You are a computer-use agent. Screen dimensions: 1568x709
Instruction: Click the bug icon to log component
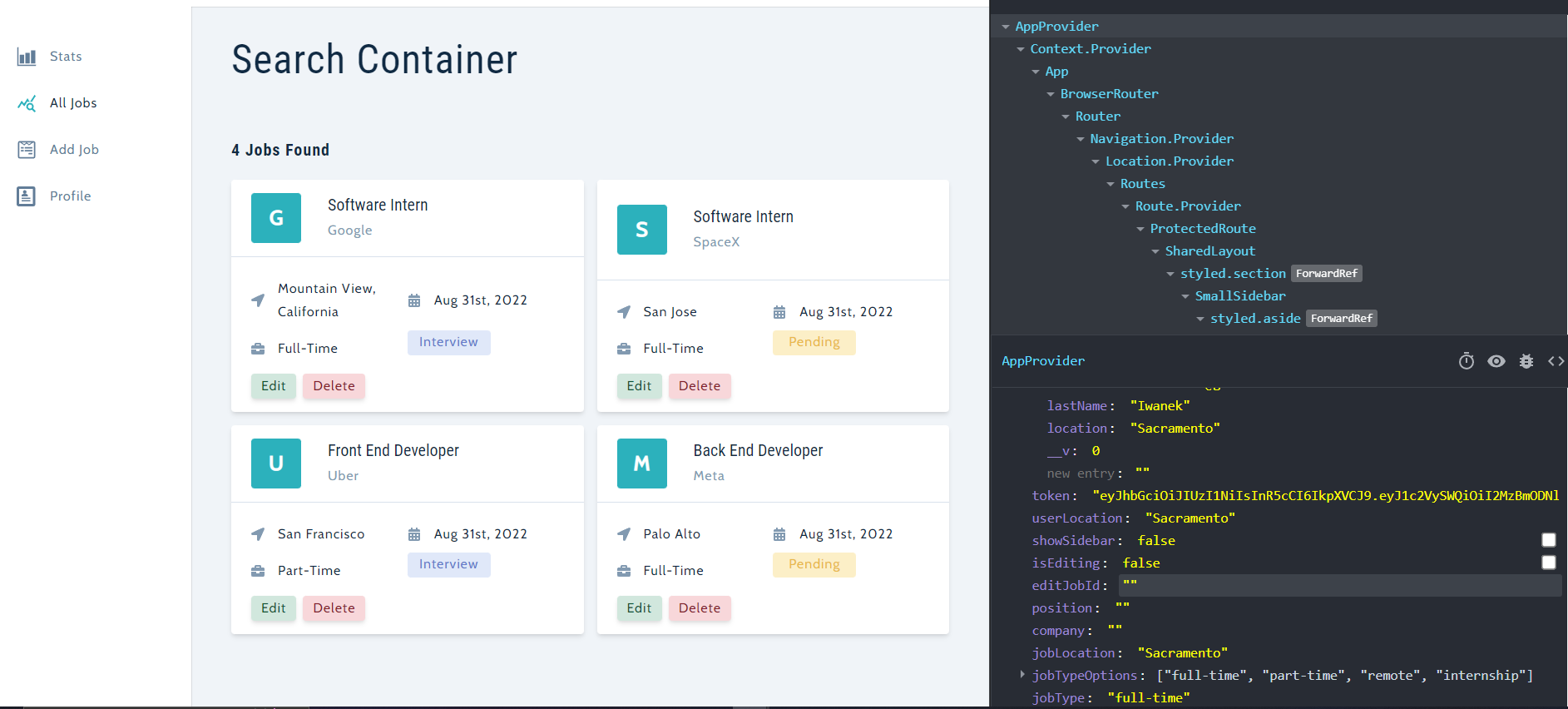click(1526, 361)
